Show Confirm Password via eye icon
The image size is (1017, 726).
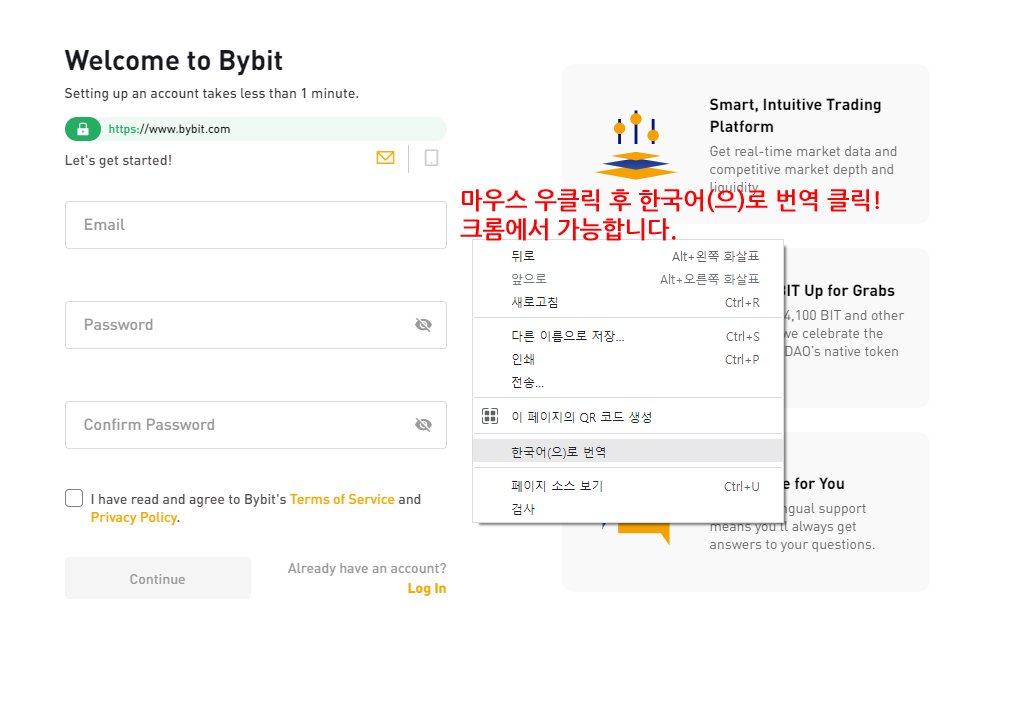(x=424, y=425)
